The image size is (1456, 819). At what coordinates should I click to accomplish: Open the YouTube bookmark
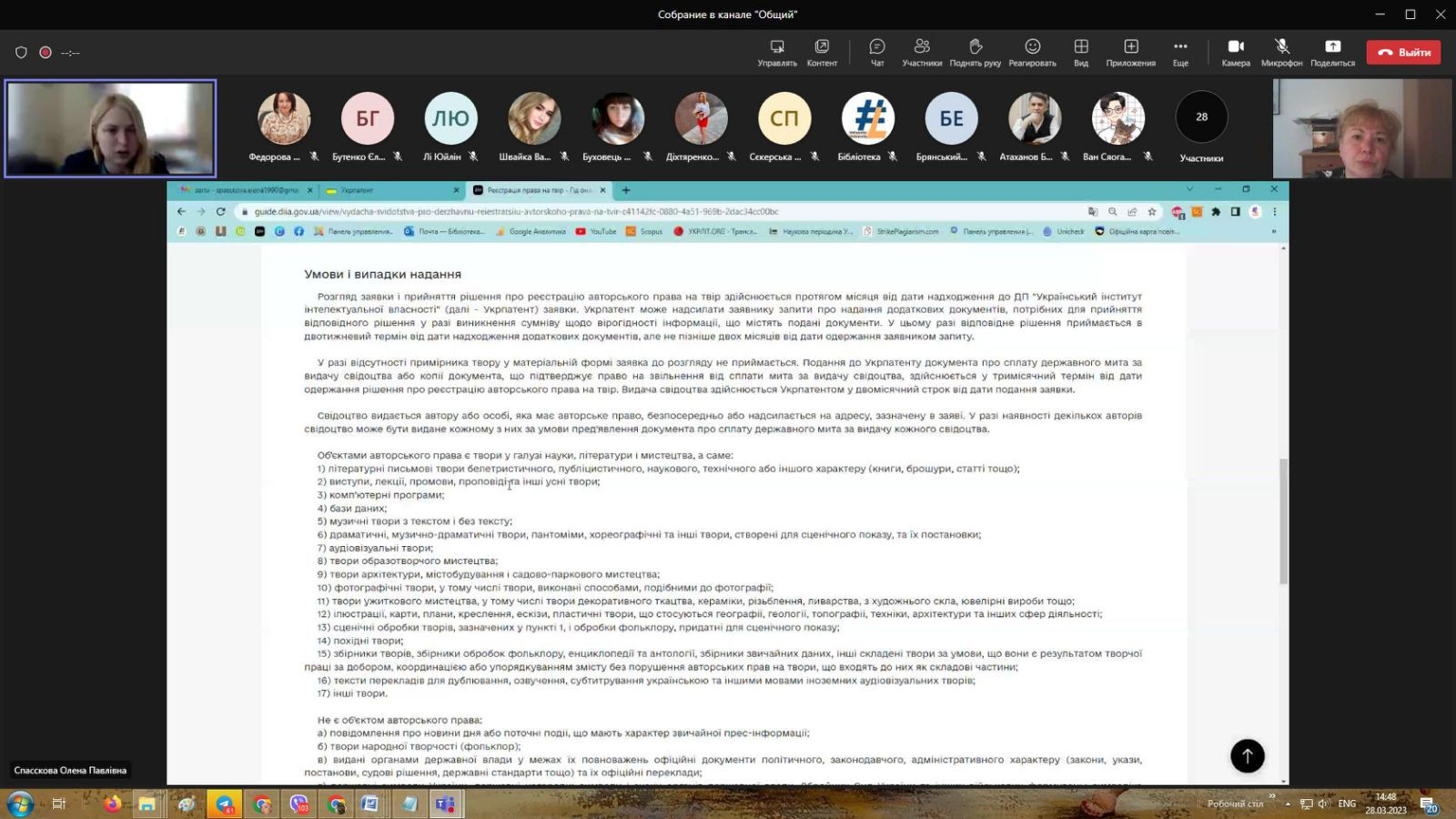point(596,231)
